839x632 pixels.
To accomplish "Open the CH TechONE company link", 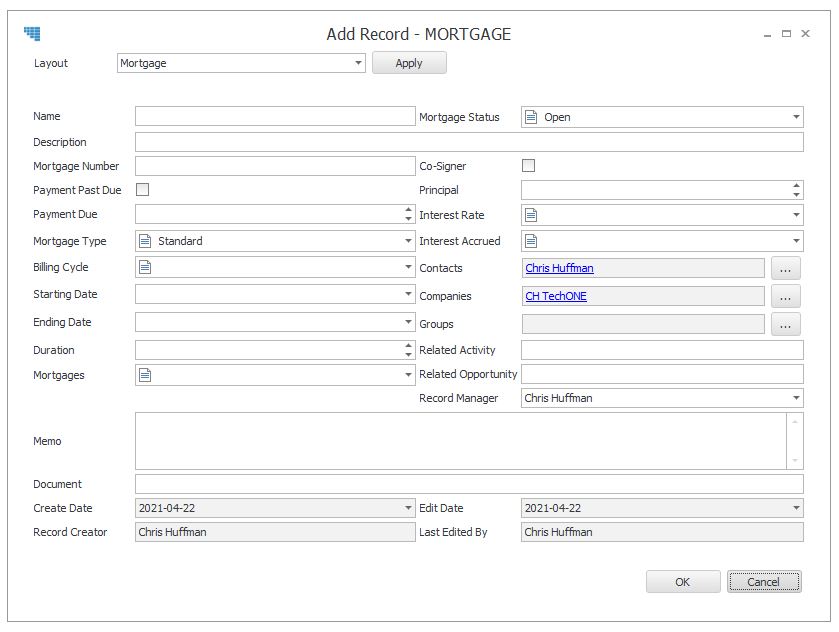I will coord(556,296).
